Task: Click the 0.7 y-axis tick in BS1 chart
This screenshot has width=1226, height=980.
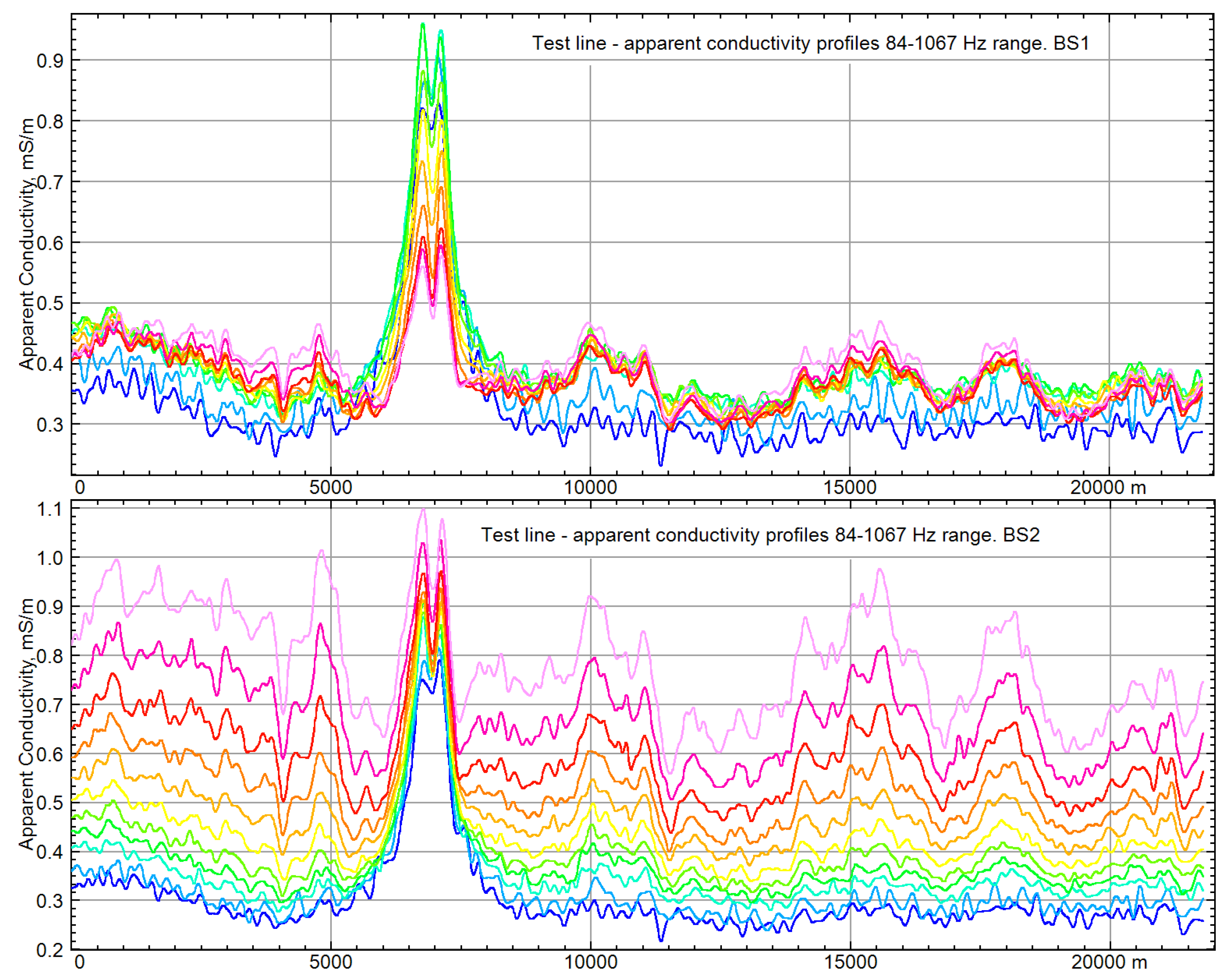Action: coord(50,183)
